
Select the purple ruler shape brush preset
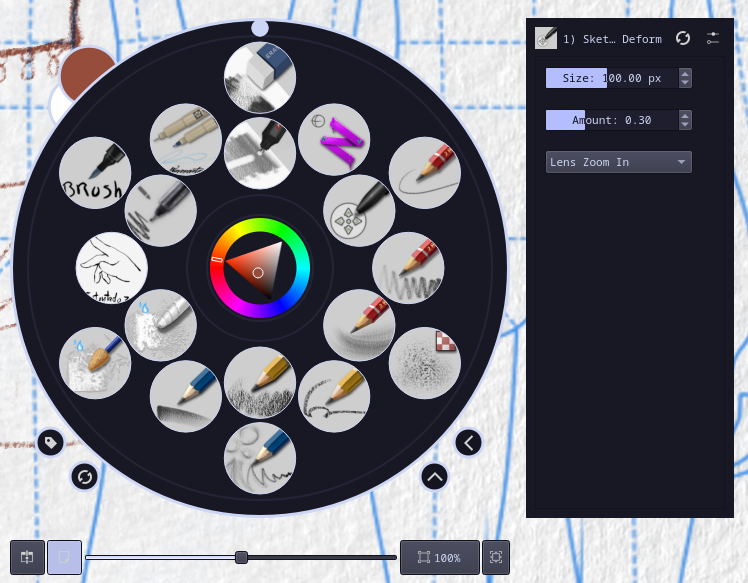(334, 139)
